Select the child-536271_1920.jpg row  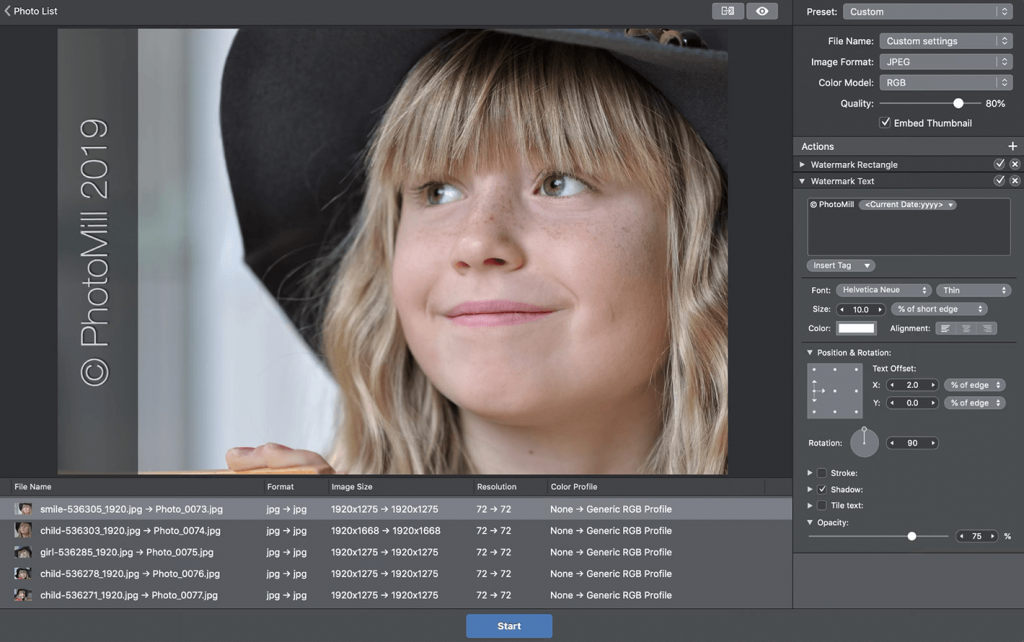(396, 595)
